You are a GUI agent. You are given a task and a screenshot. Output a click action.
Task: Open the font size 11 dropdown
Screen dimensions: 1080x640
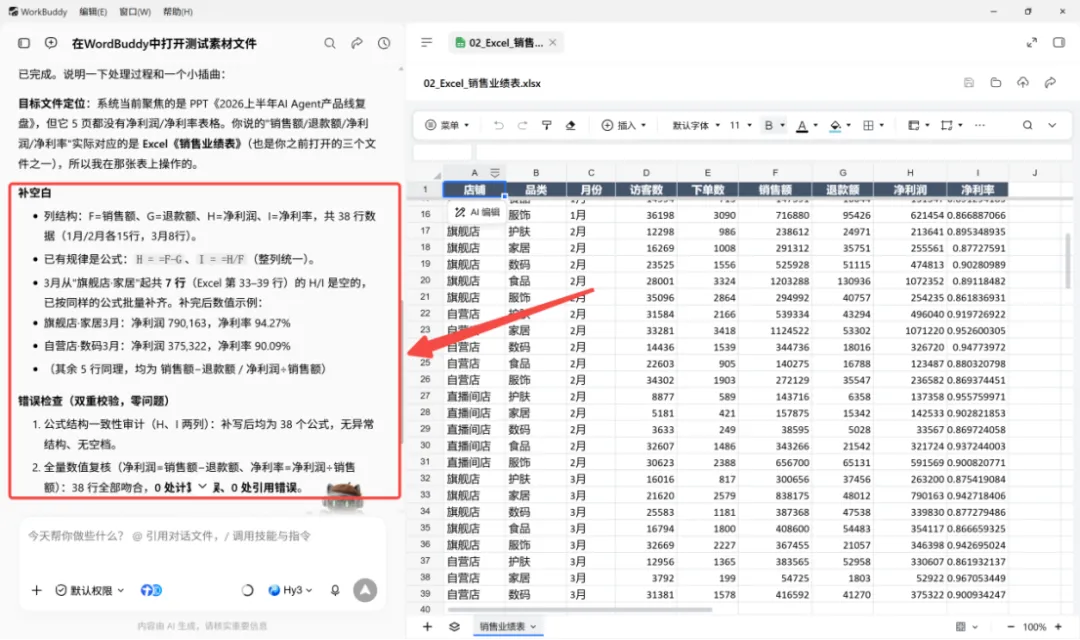[741, 125]
